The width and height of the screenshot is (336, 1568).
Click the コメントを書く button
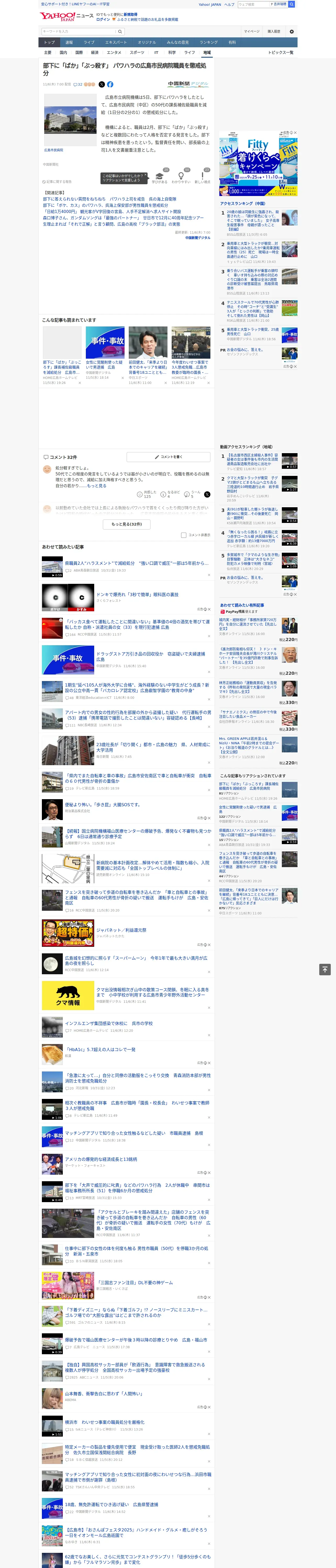[x=169, y=457]
